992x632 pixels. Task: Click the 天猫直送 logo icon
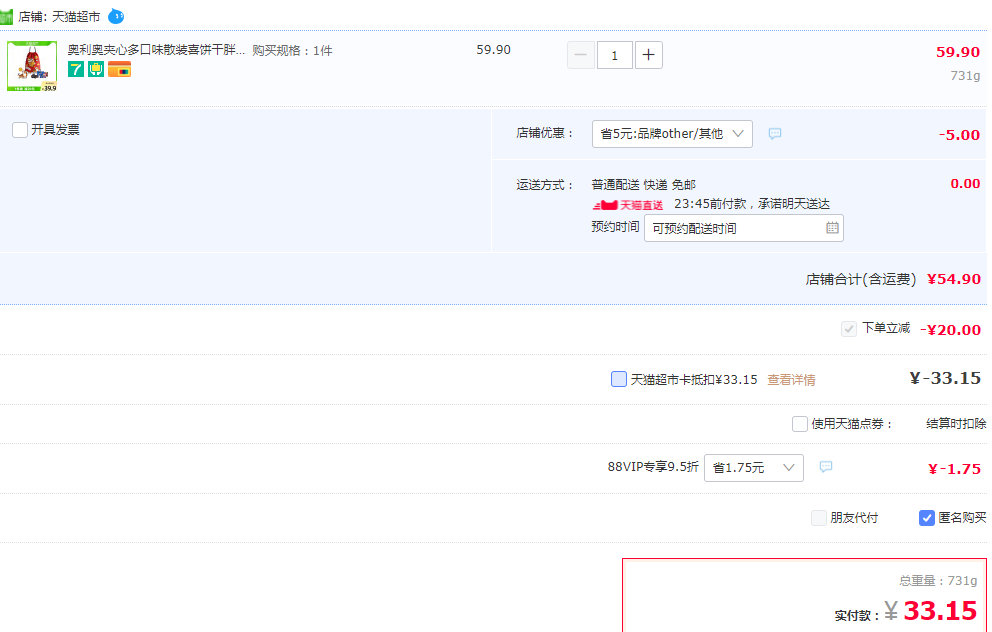pyautogui.click(x=628, y=204)
